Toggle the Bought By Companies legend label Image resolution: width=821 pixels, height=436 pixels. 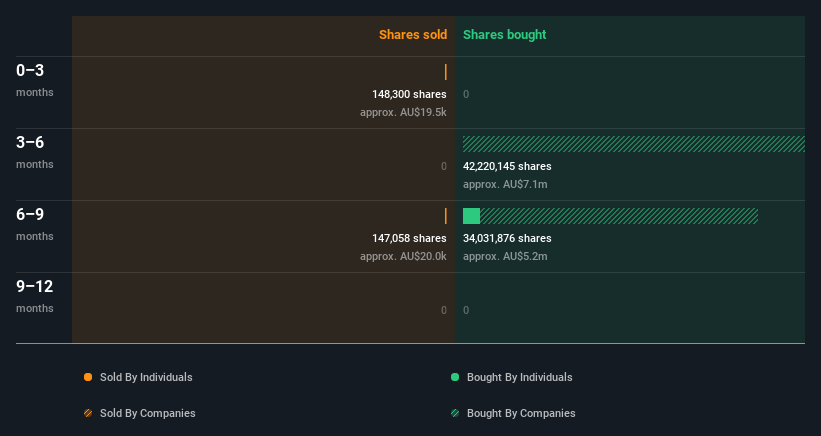pos(521,413)
